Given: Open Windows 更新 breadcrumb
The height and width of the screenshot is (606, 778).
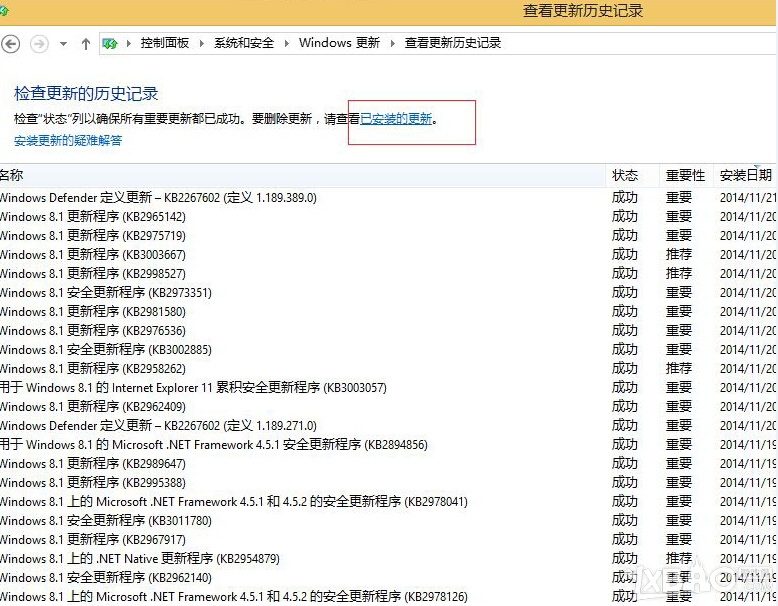Looking at the screenshot, I should 339,43.
